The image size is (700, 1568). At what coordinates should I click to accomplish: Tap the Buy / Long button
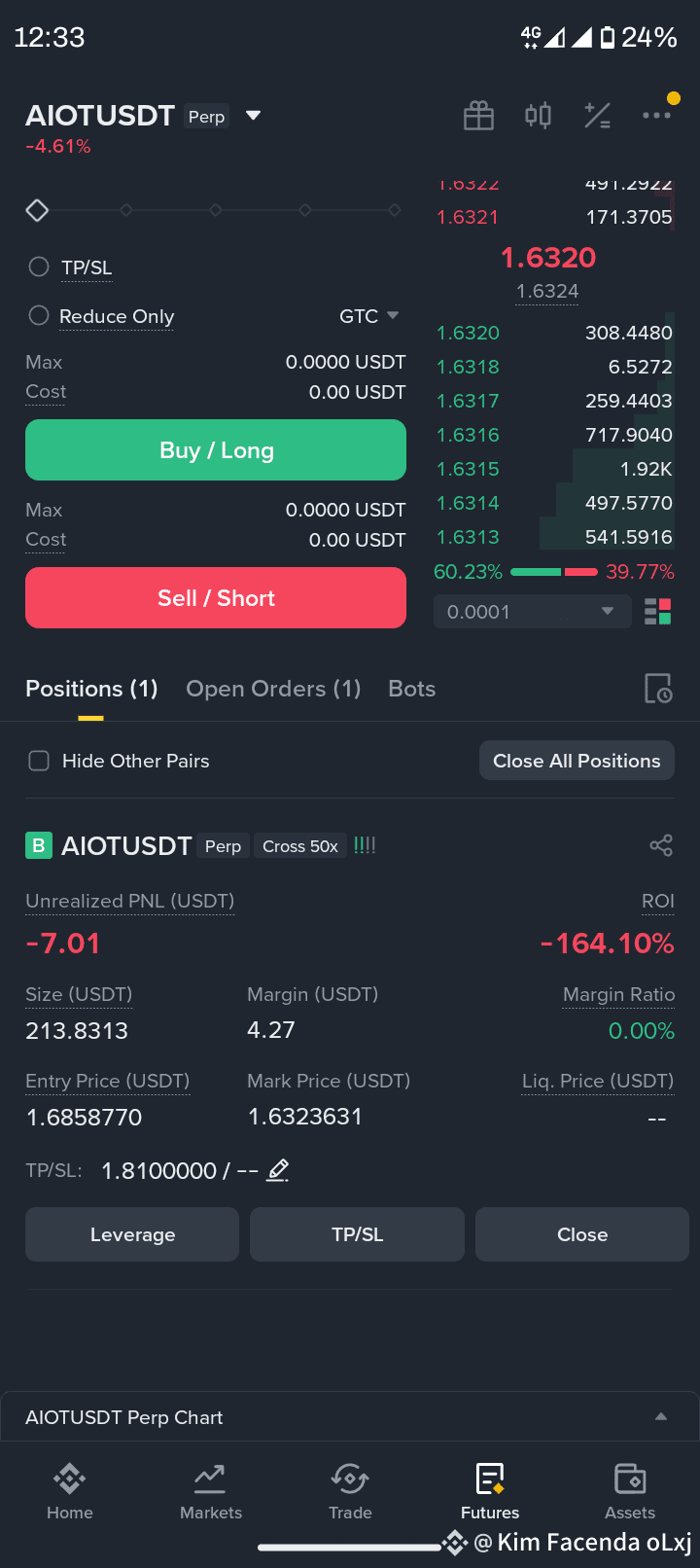[216, 450]
